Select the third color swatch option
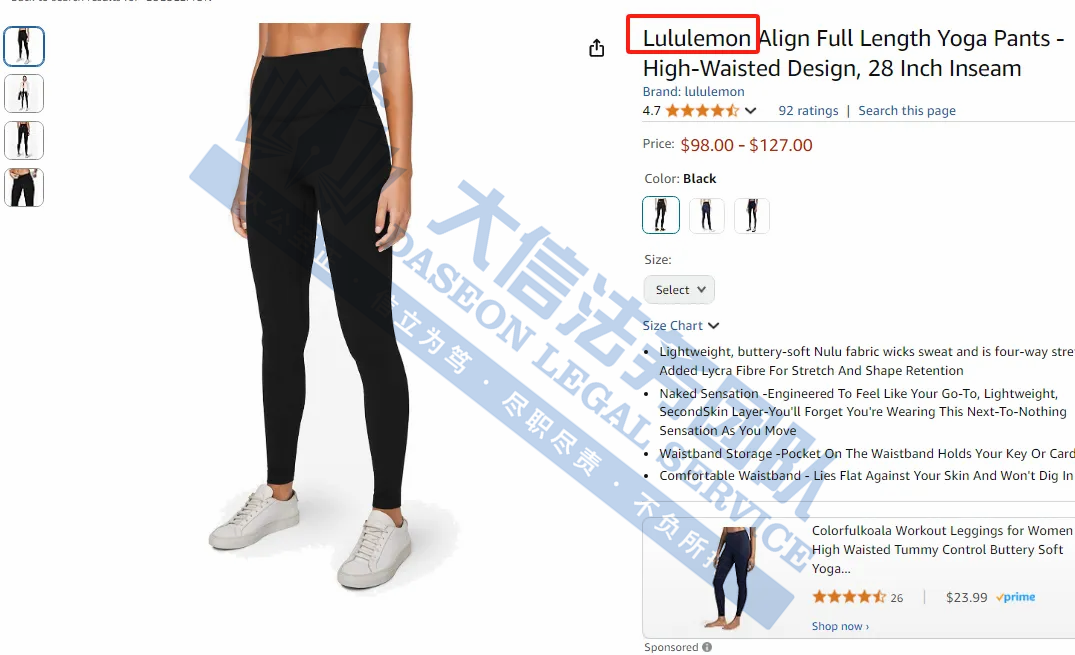 (x=751, y=215)
